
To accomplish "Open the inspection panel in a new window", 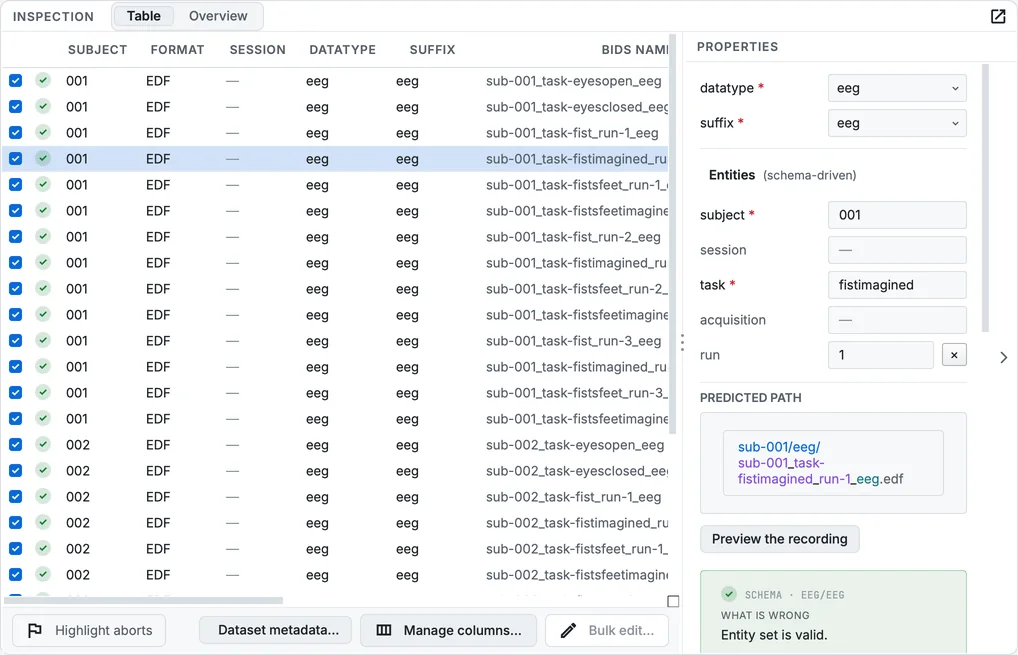I will pyautogui.click(x=998, y=16).
